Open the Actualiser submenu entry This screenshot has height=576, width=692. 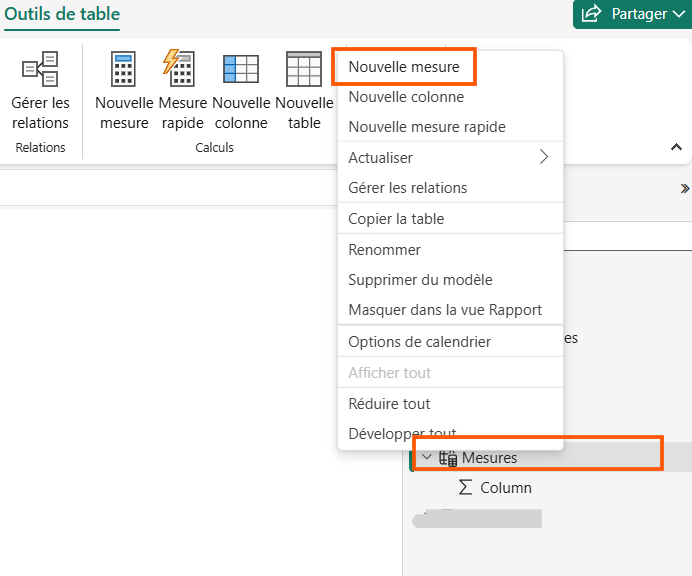pyautogui.click(x=450, y=158)
